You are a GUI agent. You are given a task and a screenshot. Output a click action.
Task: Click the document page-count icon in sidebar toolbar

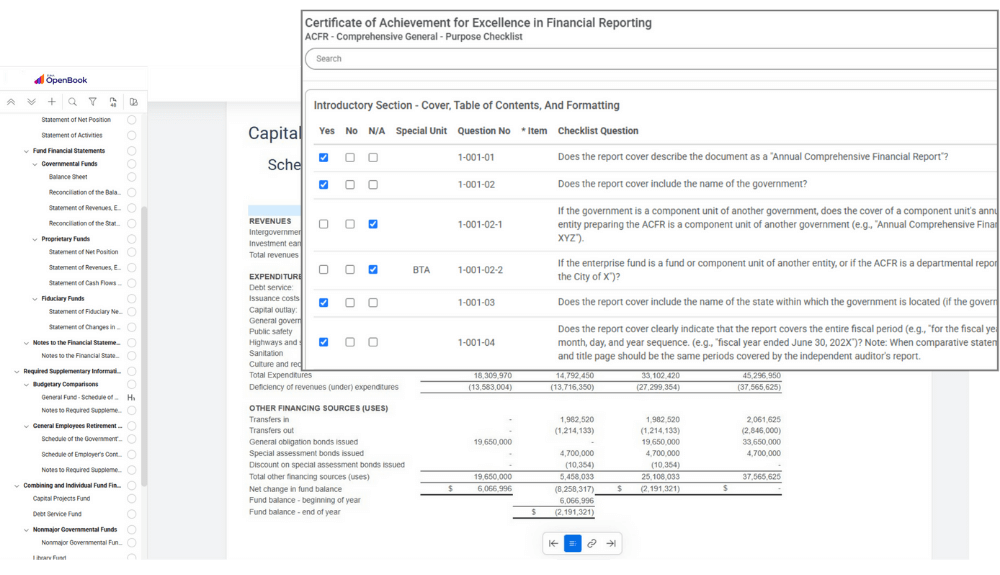113,102
